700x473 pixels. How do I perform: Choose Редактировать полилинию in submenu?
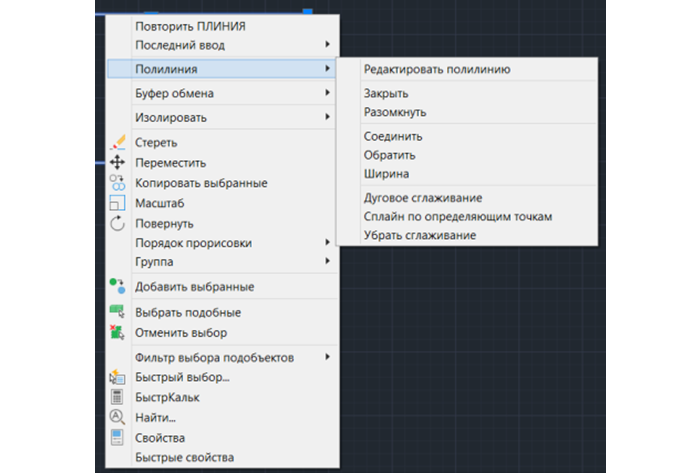coord(437,69)
